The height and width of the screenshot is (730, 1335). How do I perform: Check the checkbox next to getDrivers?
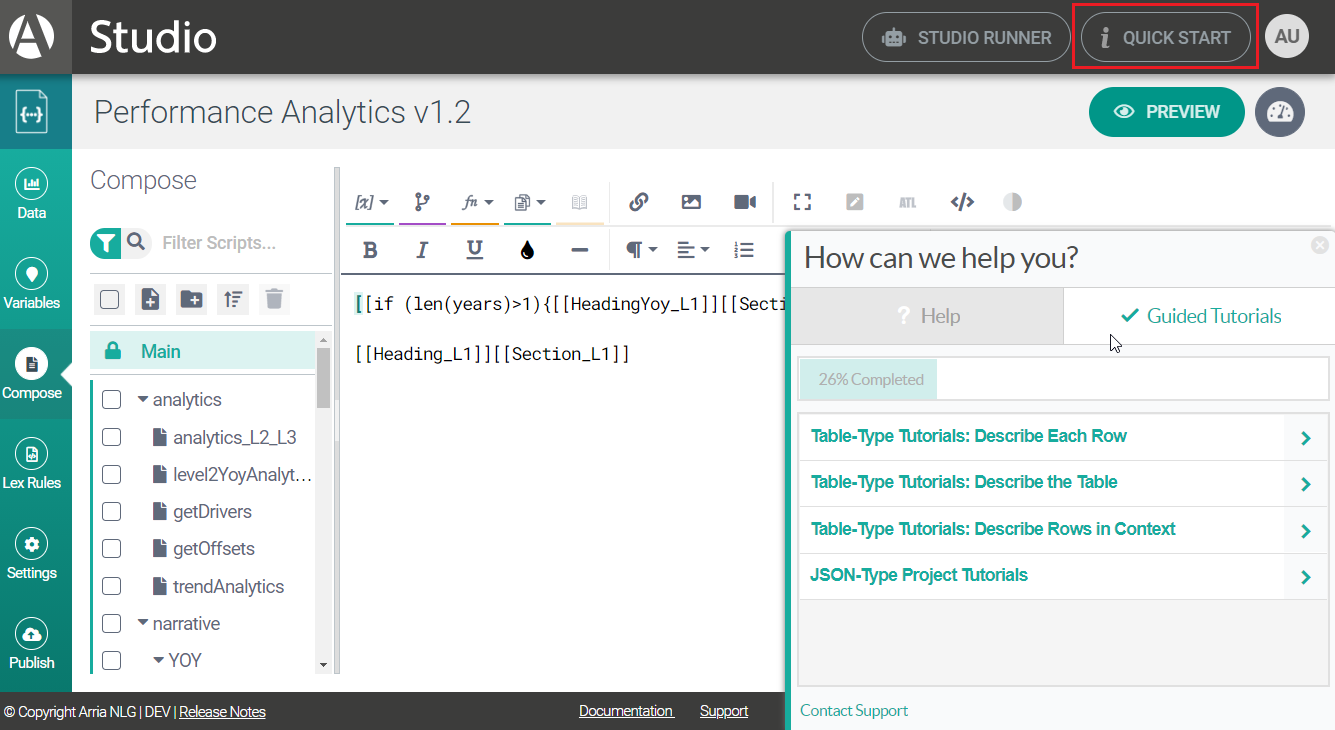tap(112, 511)
